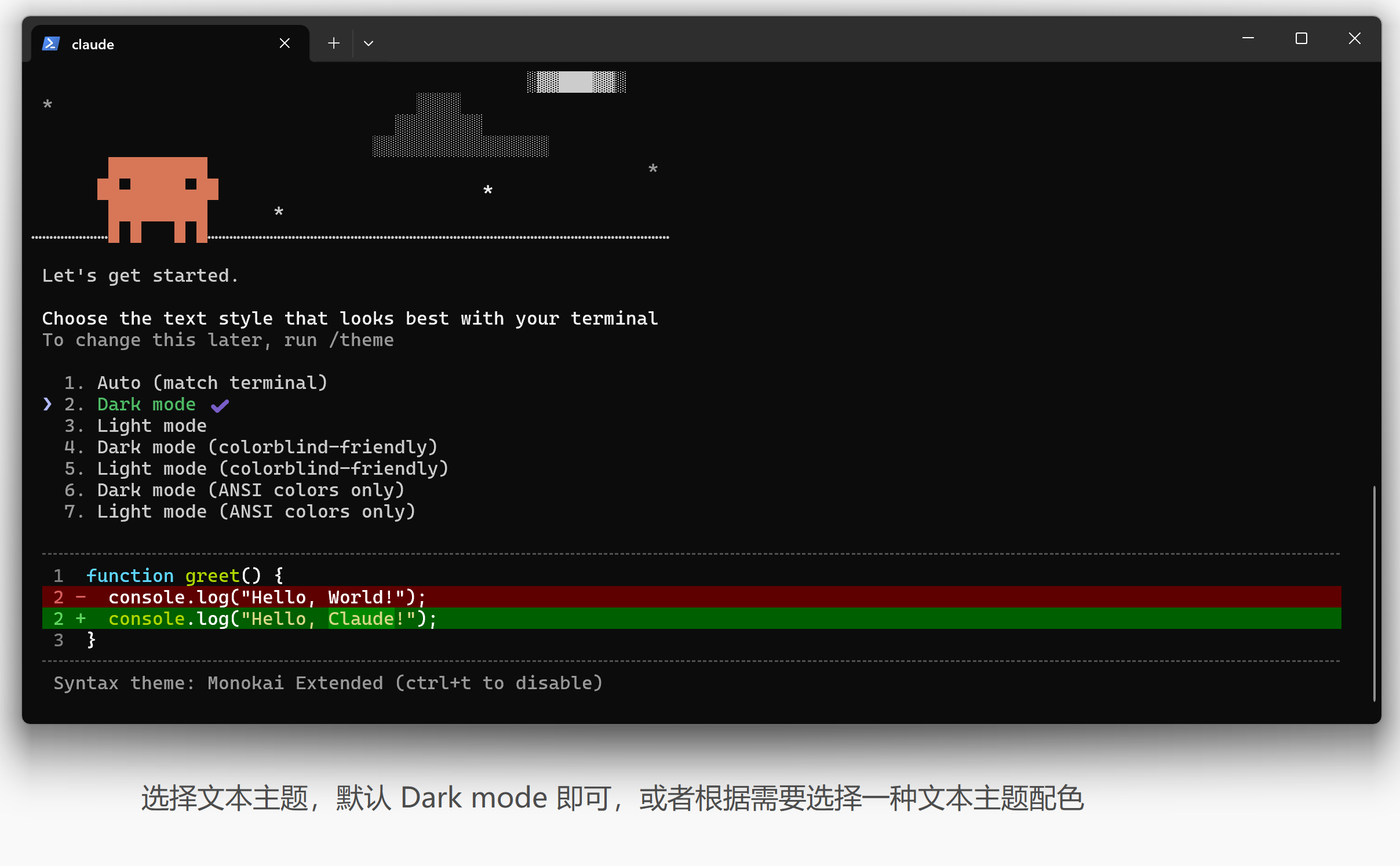Choose Light mode (colorblind-friendly)
Viewport: 1400px width, 866px height.
tap(256, 468)
